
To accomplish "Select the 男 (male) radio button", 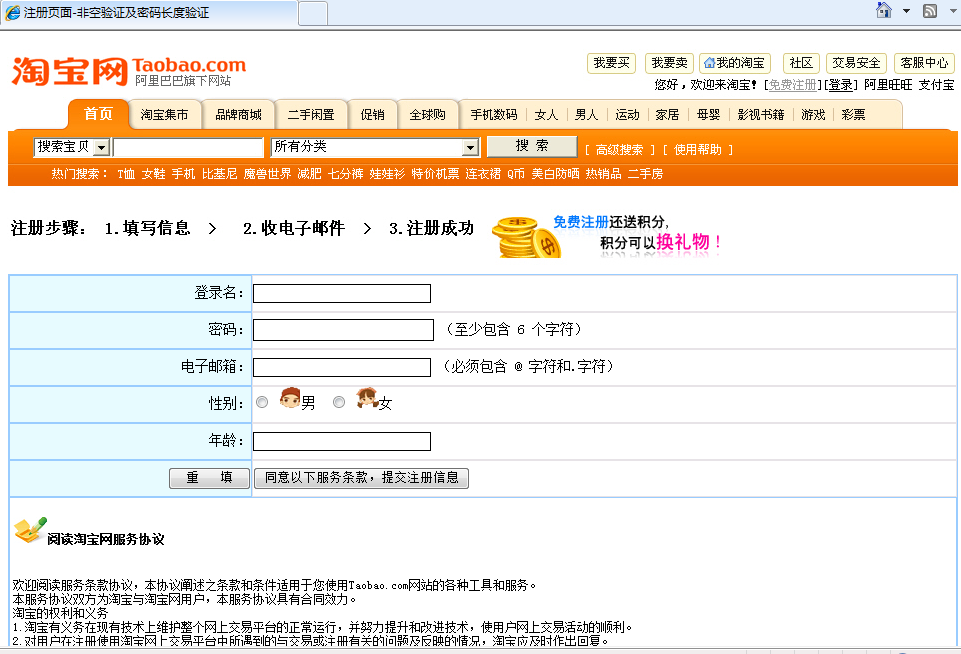I will pyautogui.click(x=262, y=402).
